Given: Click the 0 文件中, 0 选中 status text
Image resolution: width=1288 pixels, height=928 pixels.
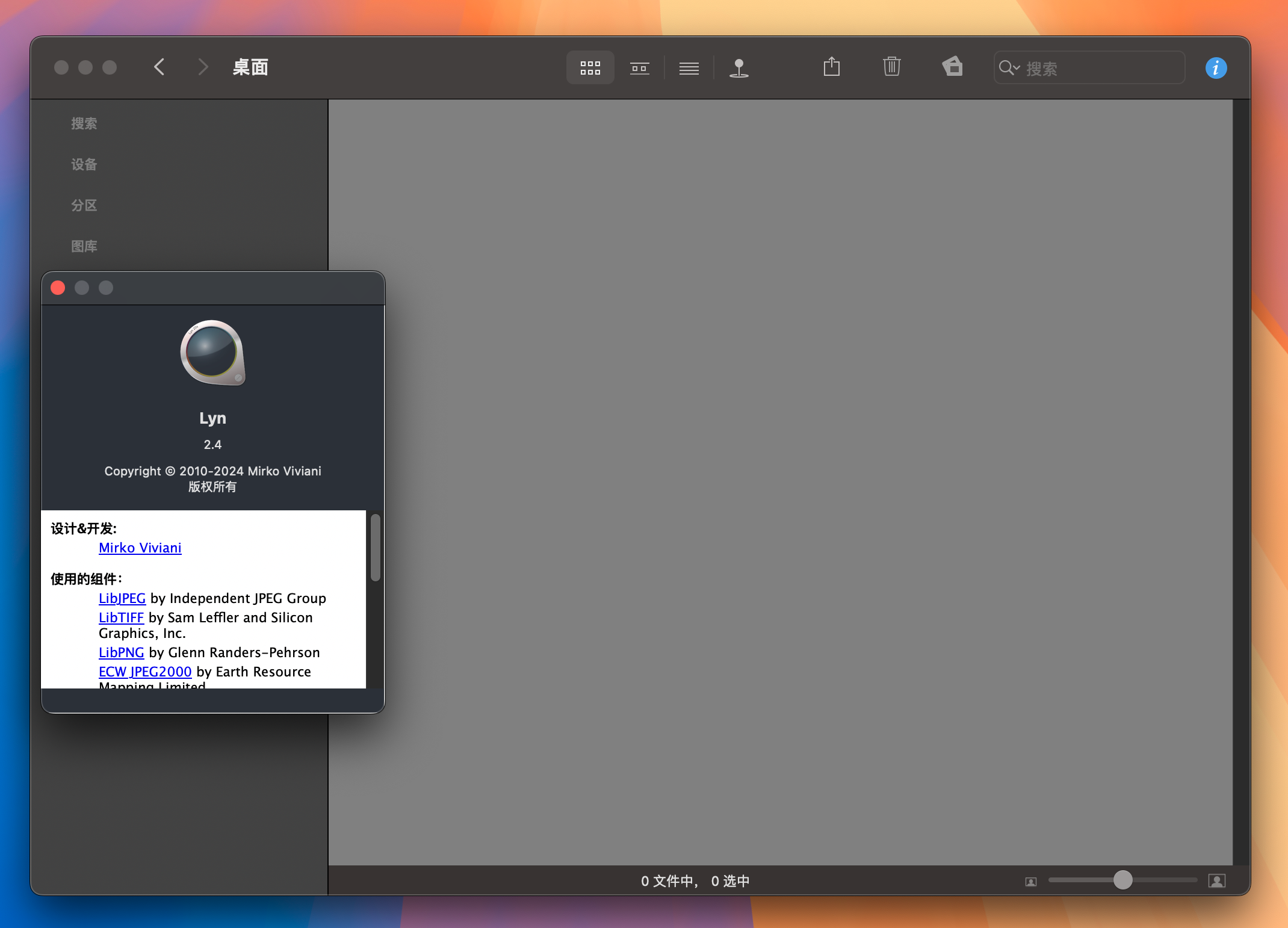Looking at the screenshot, I should (x=695, y=881).
